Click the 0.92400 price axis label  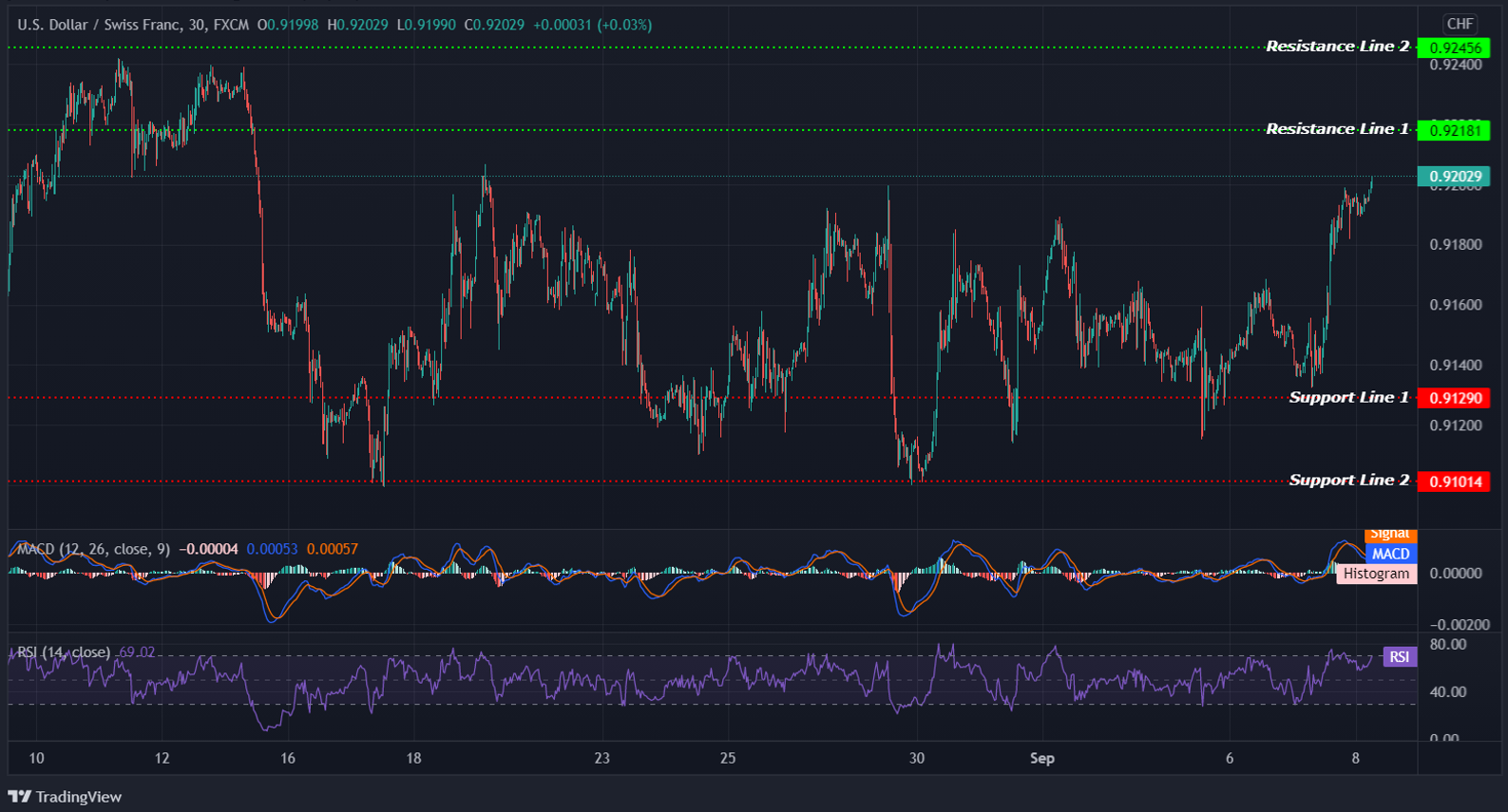coord(1456,66)
